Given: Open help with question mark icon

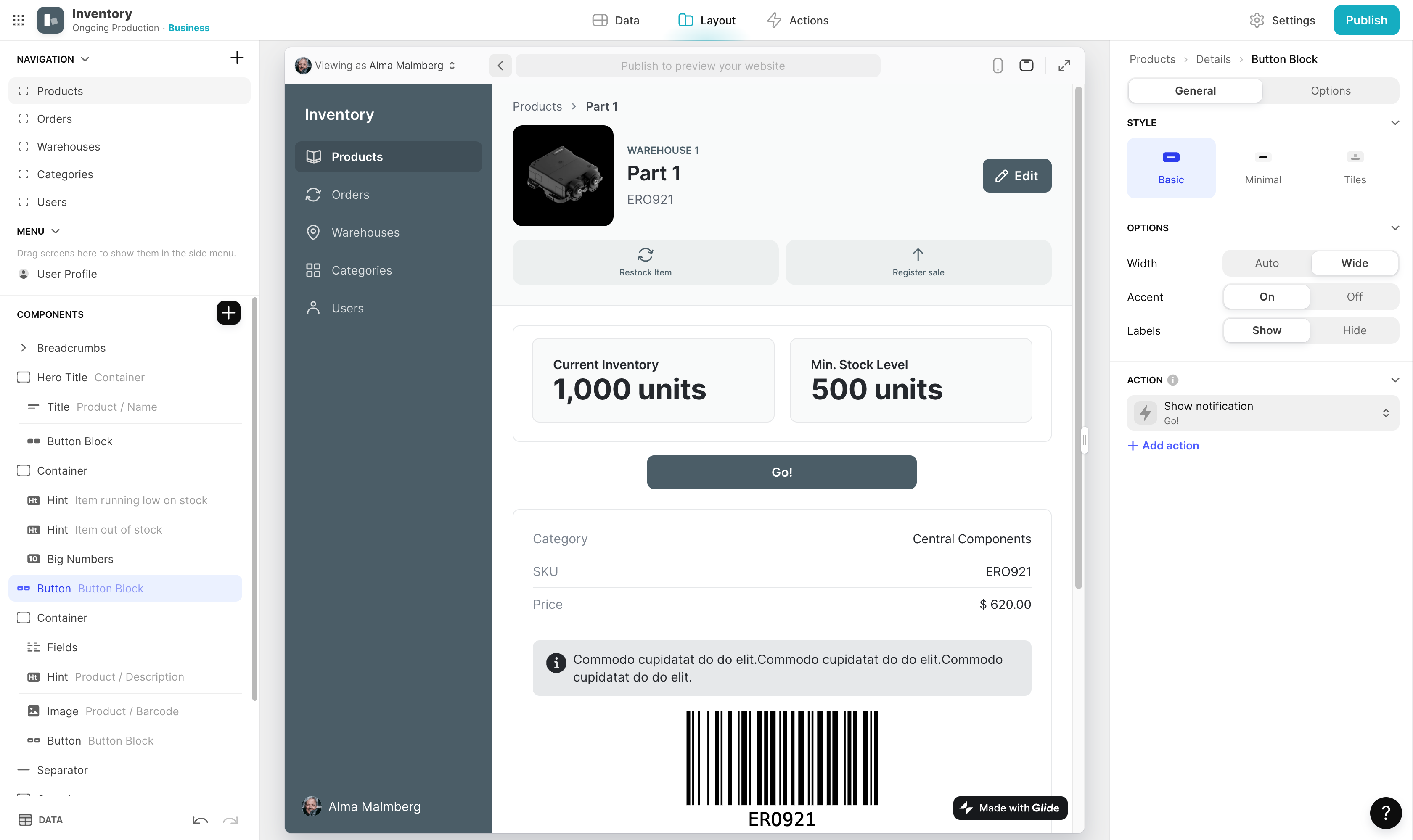Looking at the screenshot, I should (x=1385, y=813).
